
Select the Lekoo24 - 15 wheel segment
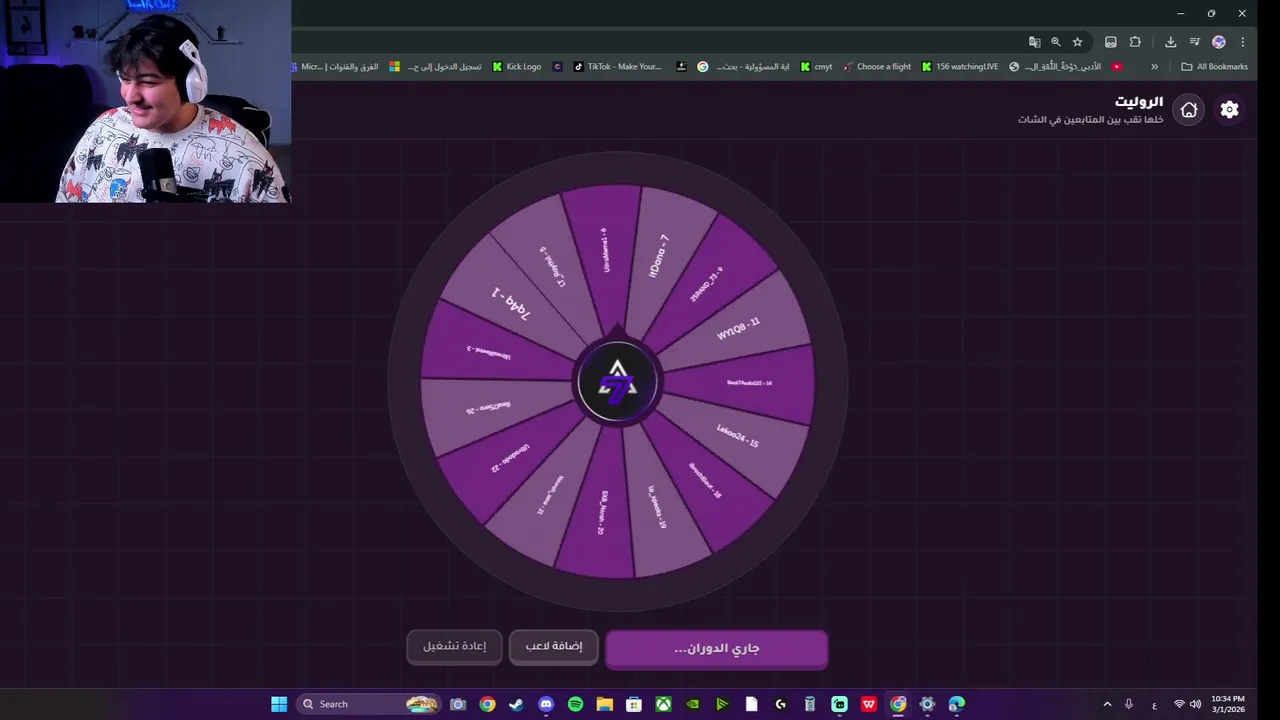(x=738, y=436)
